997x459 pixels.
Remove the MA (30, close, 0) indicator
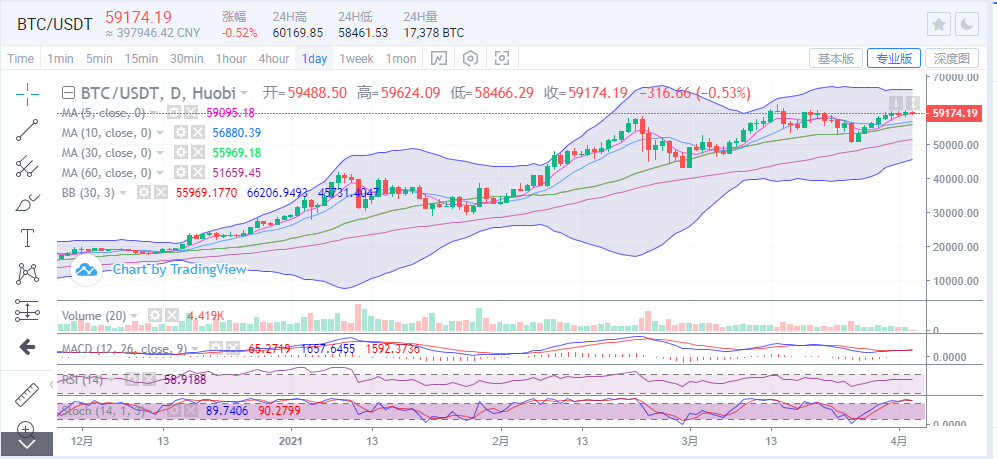[x=198, y=153]
